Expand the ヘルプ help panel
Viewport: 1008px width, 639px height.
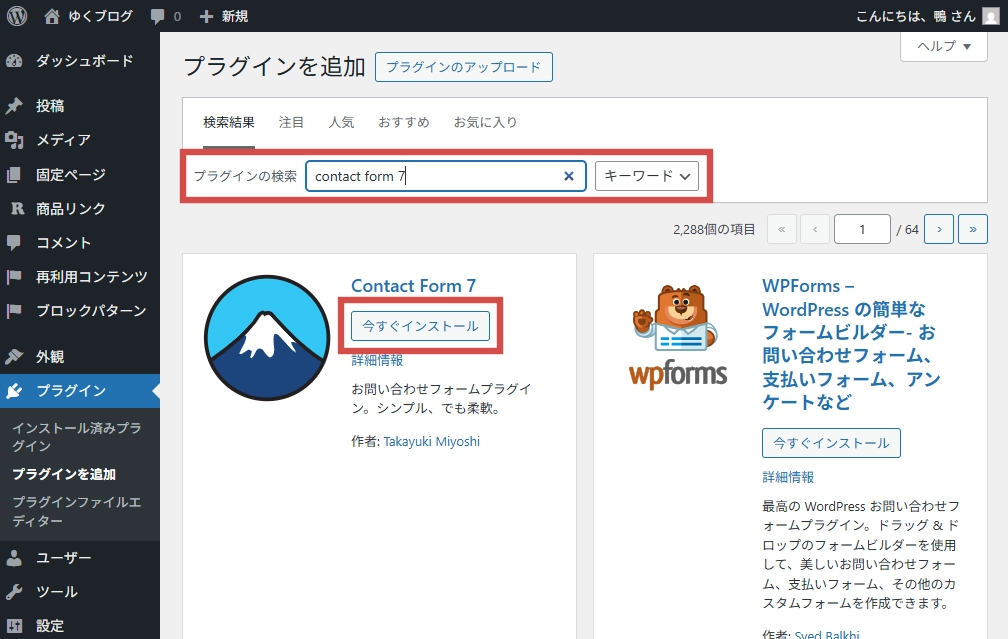coord(944,46)
